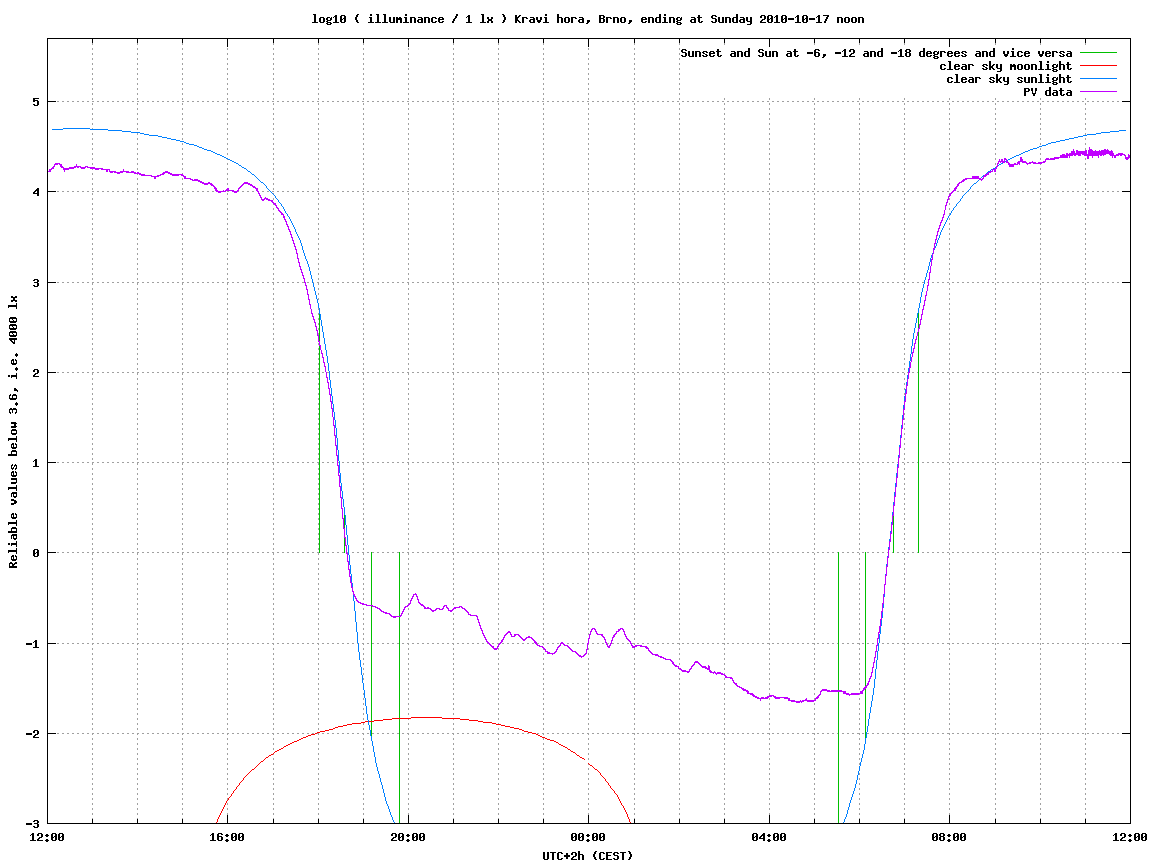Click the green marker line just before 20:00

coord(399,688)
